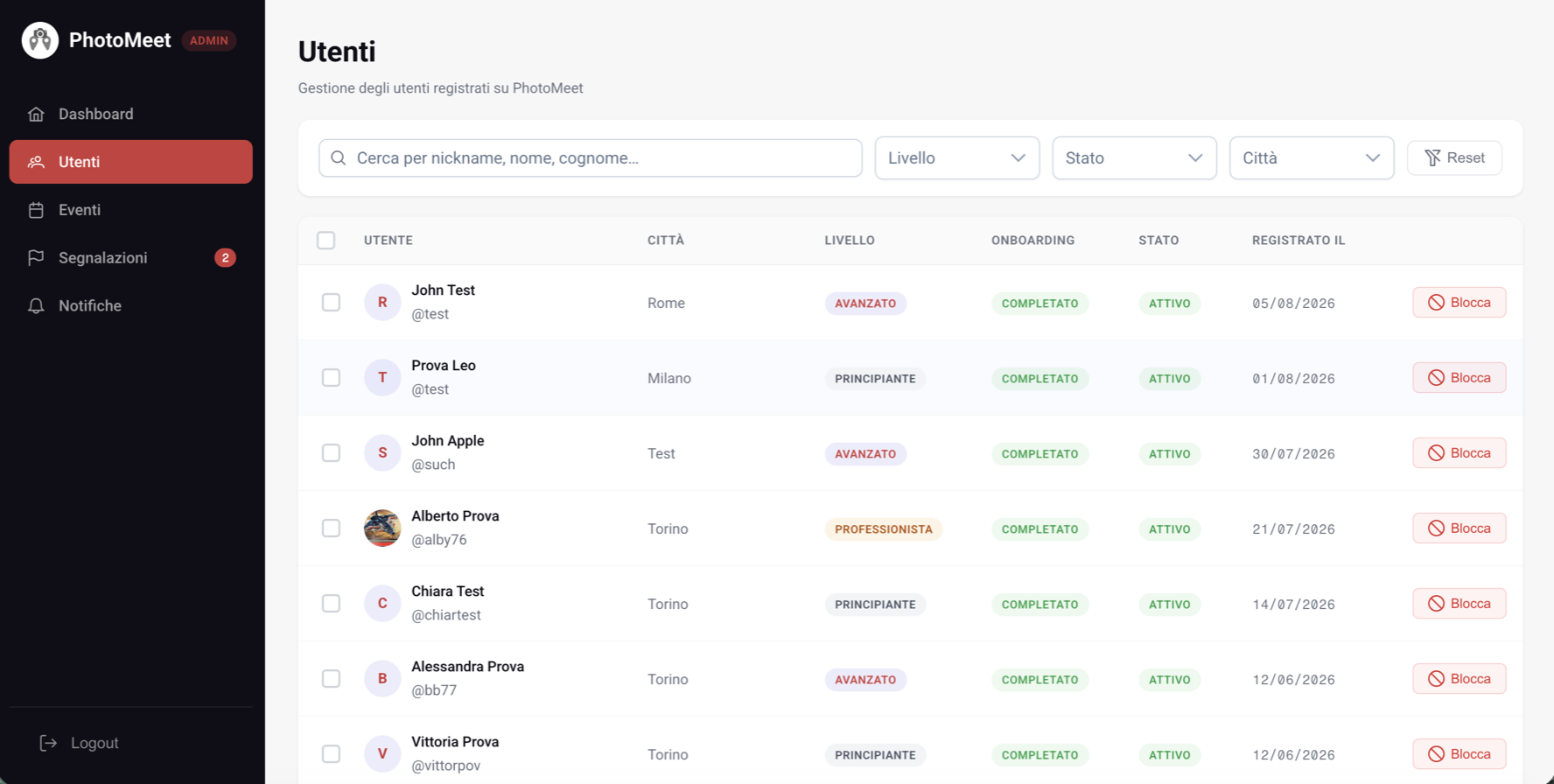Select Alessandra Prova's checkbox
The width and height of the screenshot is (1554, 784).
[x=331, y=679]
